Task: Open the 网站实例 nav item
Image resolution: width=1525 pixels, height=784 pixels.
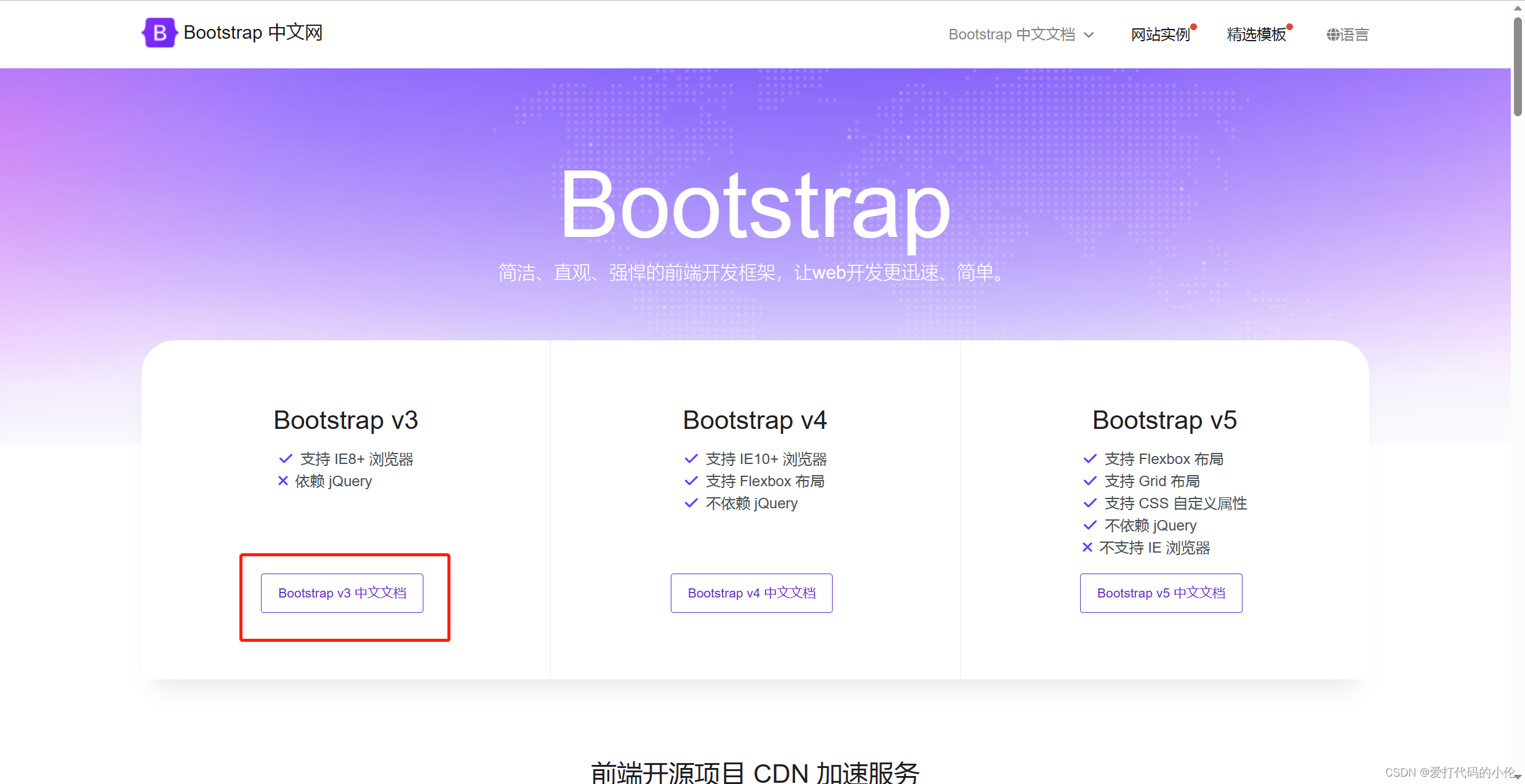Action: tap(1160, 34)
